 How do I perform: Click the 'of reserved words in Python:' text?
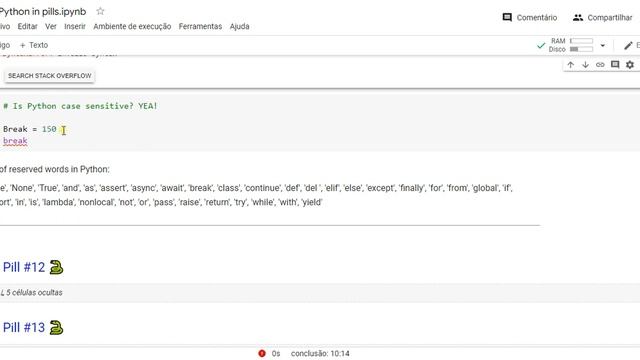coord(55,169)
